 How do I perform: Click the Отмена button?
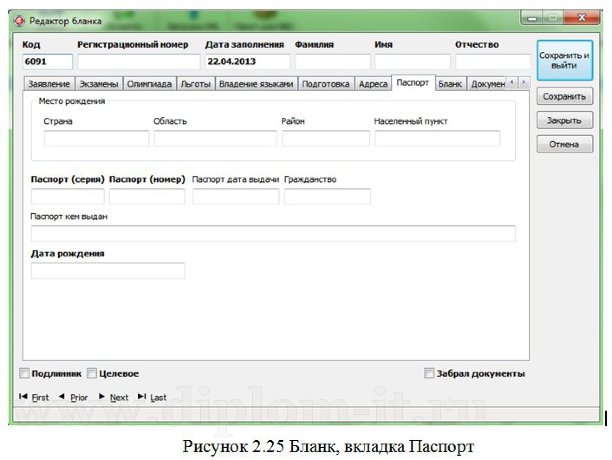[x=564, y=144]
